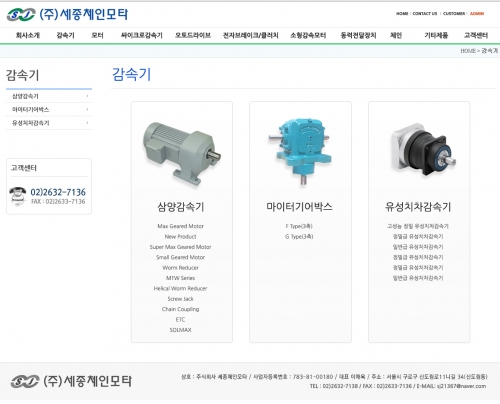Open the 전자브레이크/클러치 menu
500x404 pixels.
tap(251, 35)
